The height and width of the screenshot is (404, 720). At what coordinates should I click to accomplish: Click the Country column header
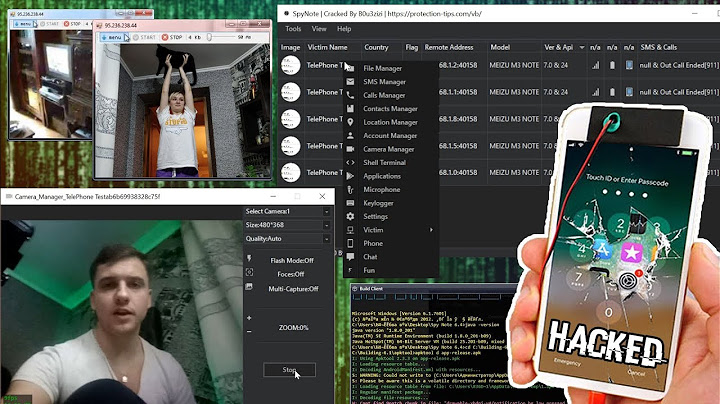(376, 47)
